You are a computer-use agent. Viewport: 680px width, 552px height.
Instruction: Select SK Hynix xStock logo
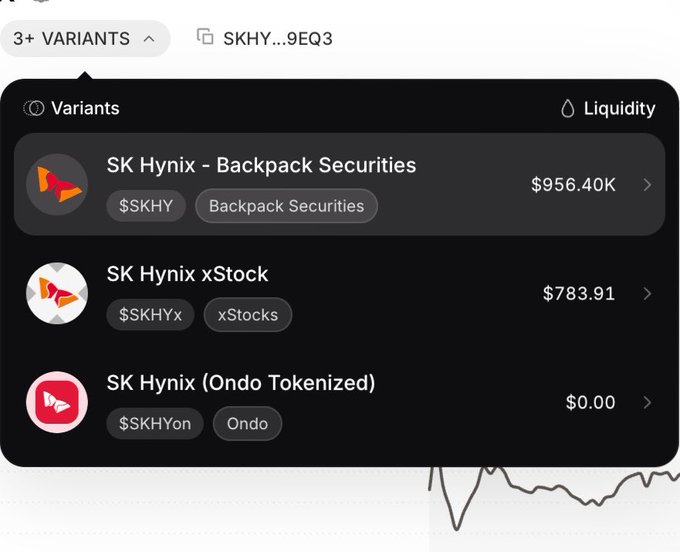pos(57,294)
